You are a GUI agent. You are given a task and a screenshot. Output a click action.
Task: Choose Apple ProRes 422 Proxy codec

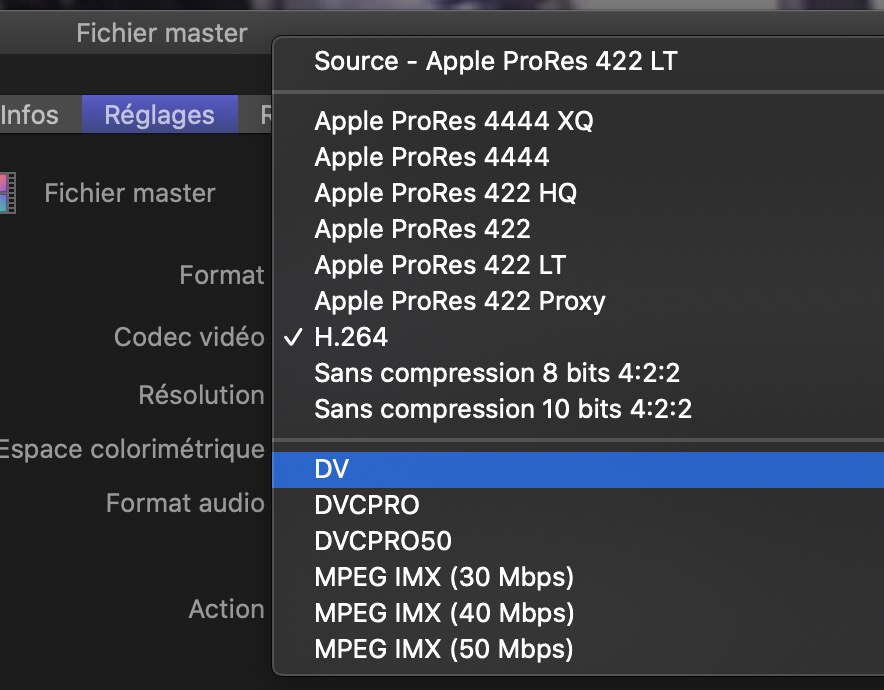[x=459, y=301]
